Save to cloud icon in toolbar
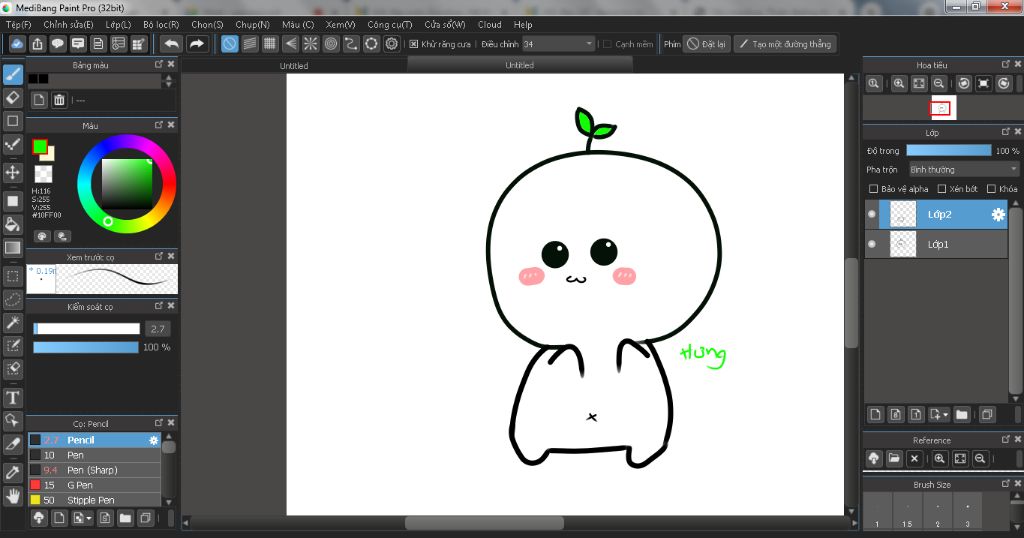The width and height of the screenshot is (1024, 538). (x=17, y=44)
